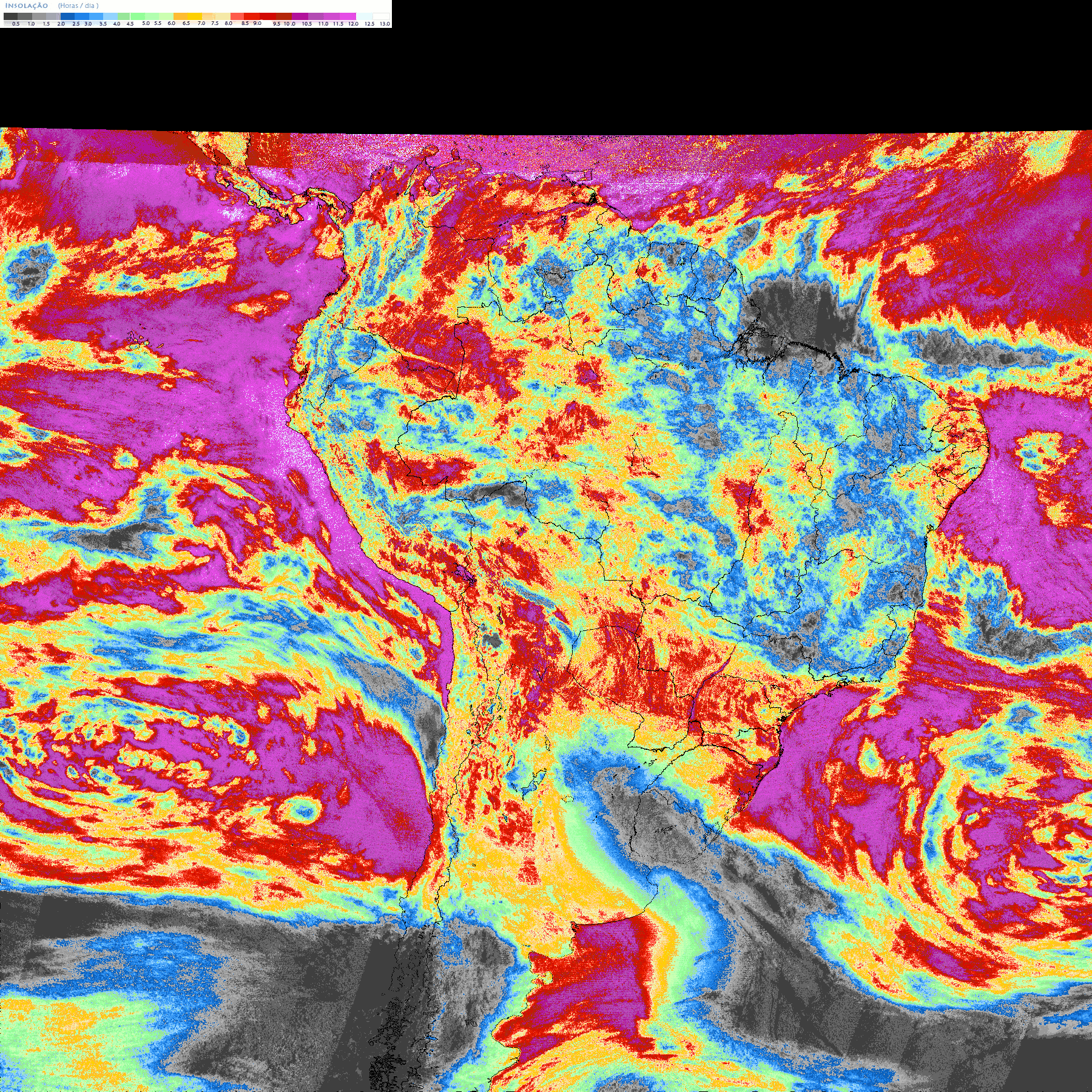
Task: Click the 7.0 legend value
Action: 201,23
